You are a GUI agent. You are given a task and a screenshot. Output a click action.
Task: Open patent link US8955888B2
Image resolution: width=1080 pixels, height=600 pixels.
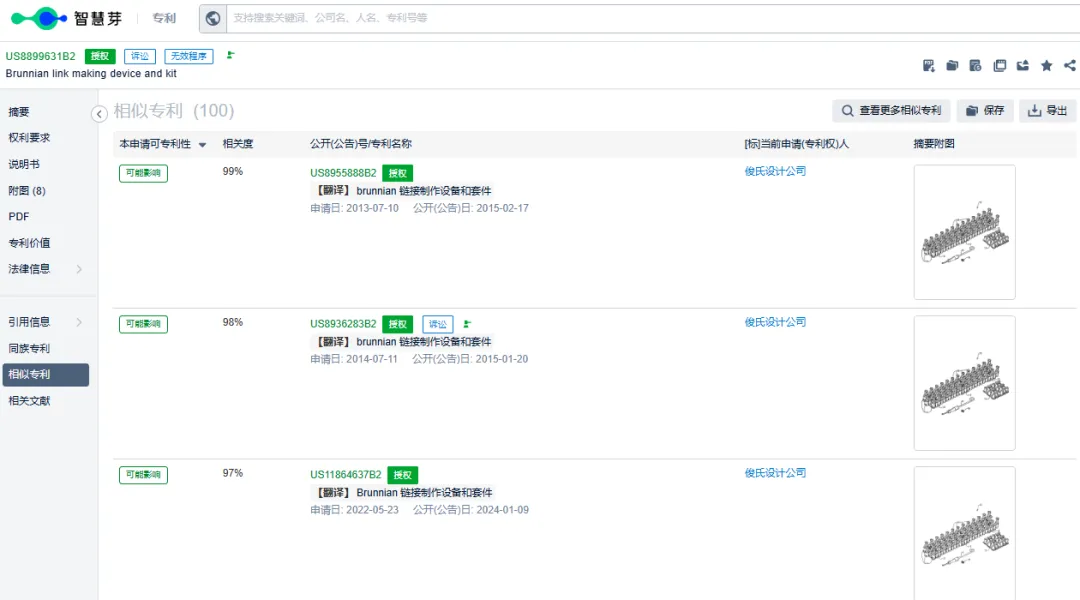[343, 173]
